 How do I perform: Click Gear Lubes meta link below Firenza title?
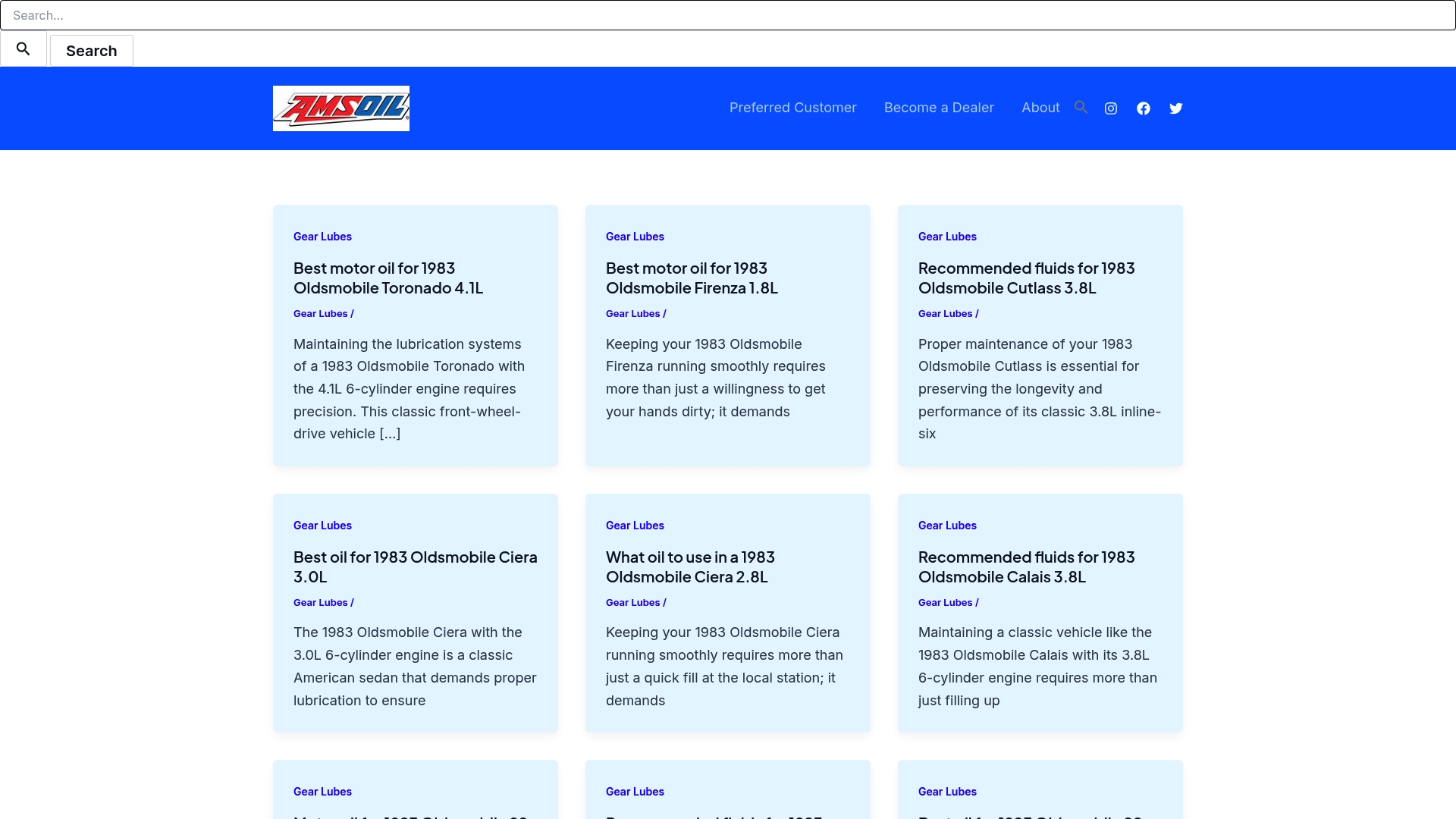point(632,314)
